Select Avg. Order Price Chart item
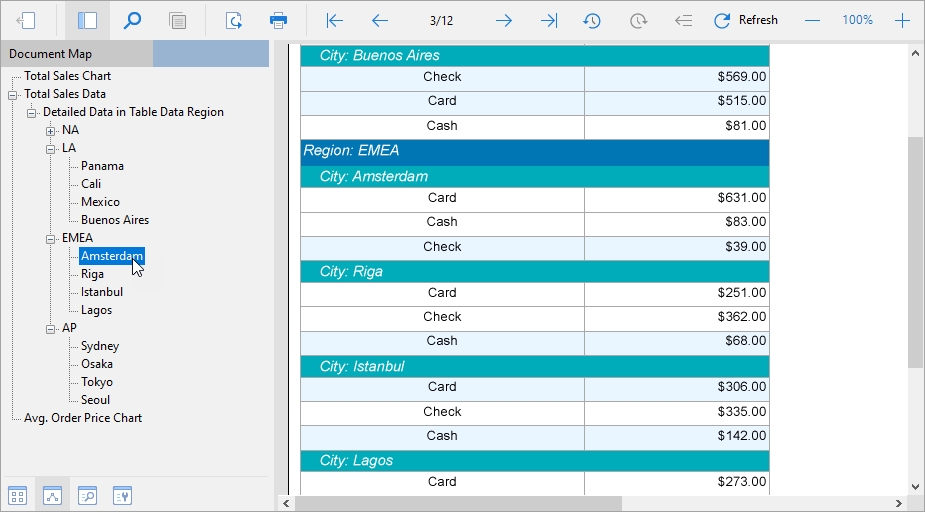 coord(83,418)
